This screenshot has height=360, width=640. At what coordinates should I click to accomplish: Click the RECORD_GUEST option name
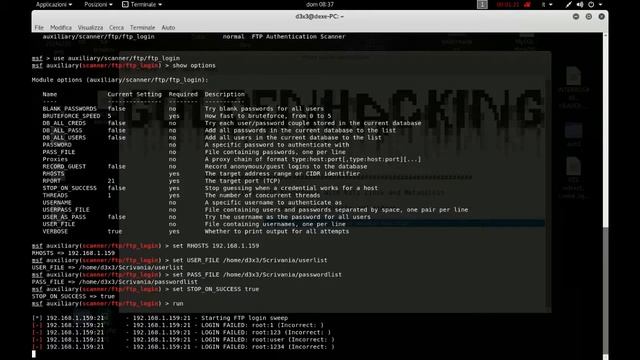point(64,167)
